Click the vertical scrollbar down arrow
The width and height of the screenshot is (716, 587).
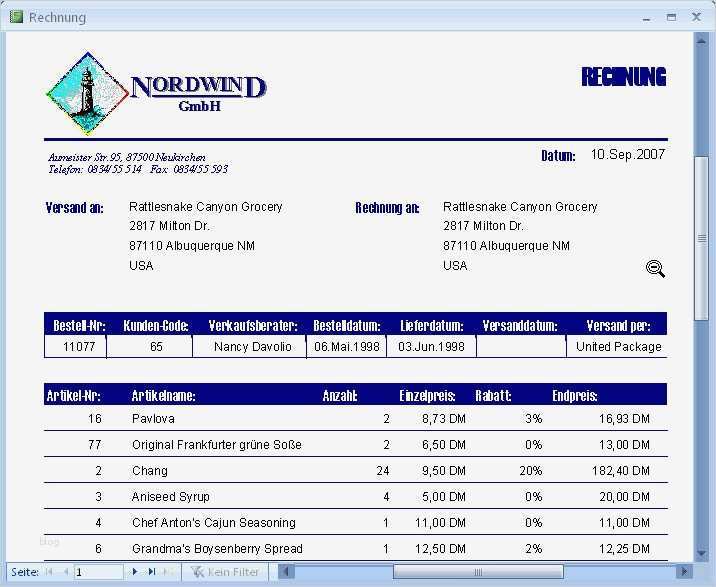701,554
